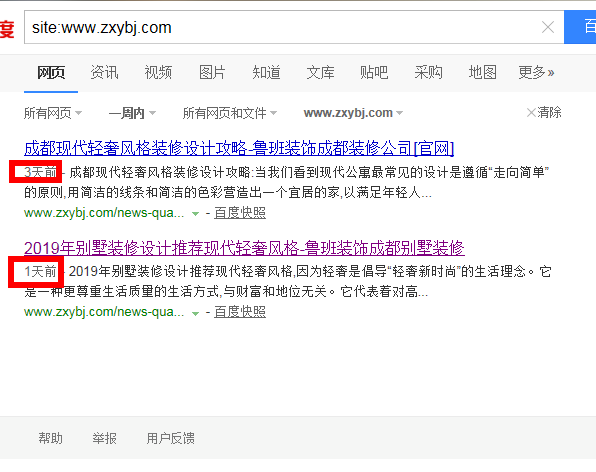The width and height of the screenshot is (596, 472).
Task: Open the 所有网页 filter dropdown
Action: 53,113
